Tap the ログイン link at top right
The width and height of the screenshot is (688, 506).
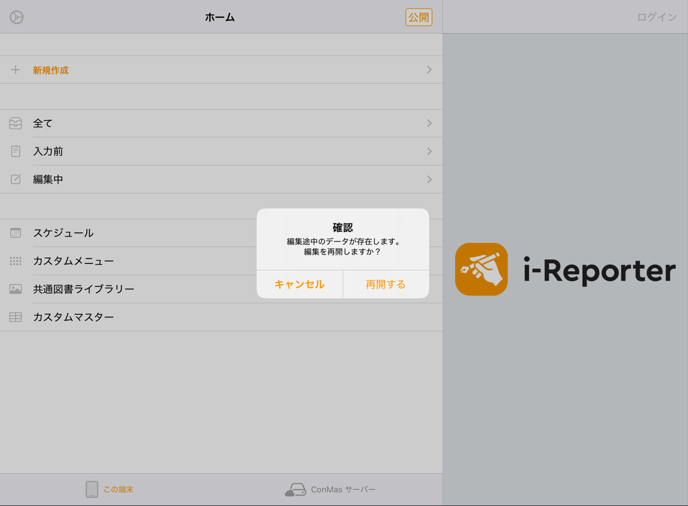click(656, 17)
